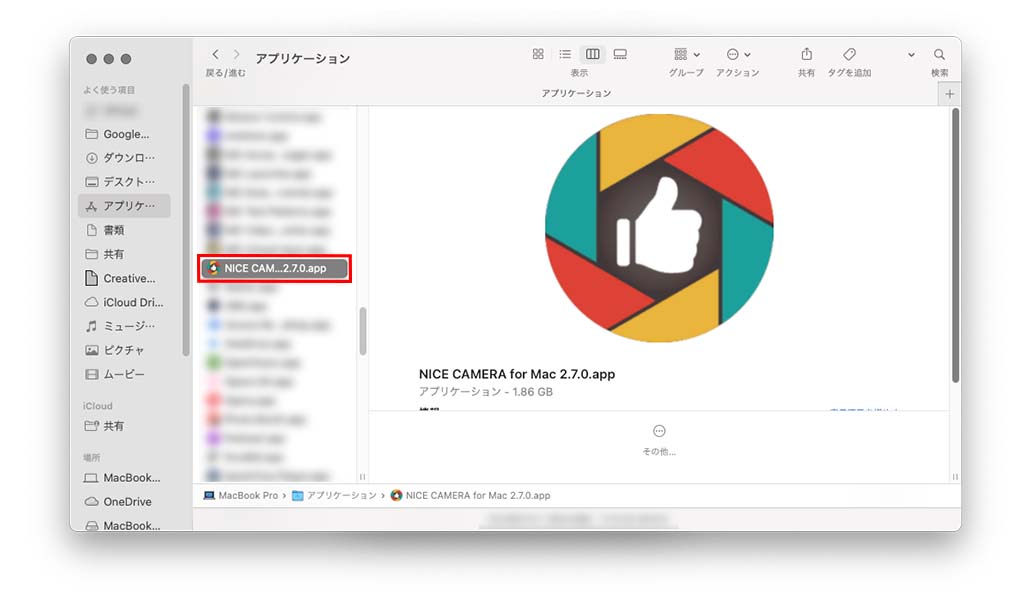Click the NICE CAMERA app preview icon

click(659, 228)
